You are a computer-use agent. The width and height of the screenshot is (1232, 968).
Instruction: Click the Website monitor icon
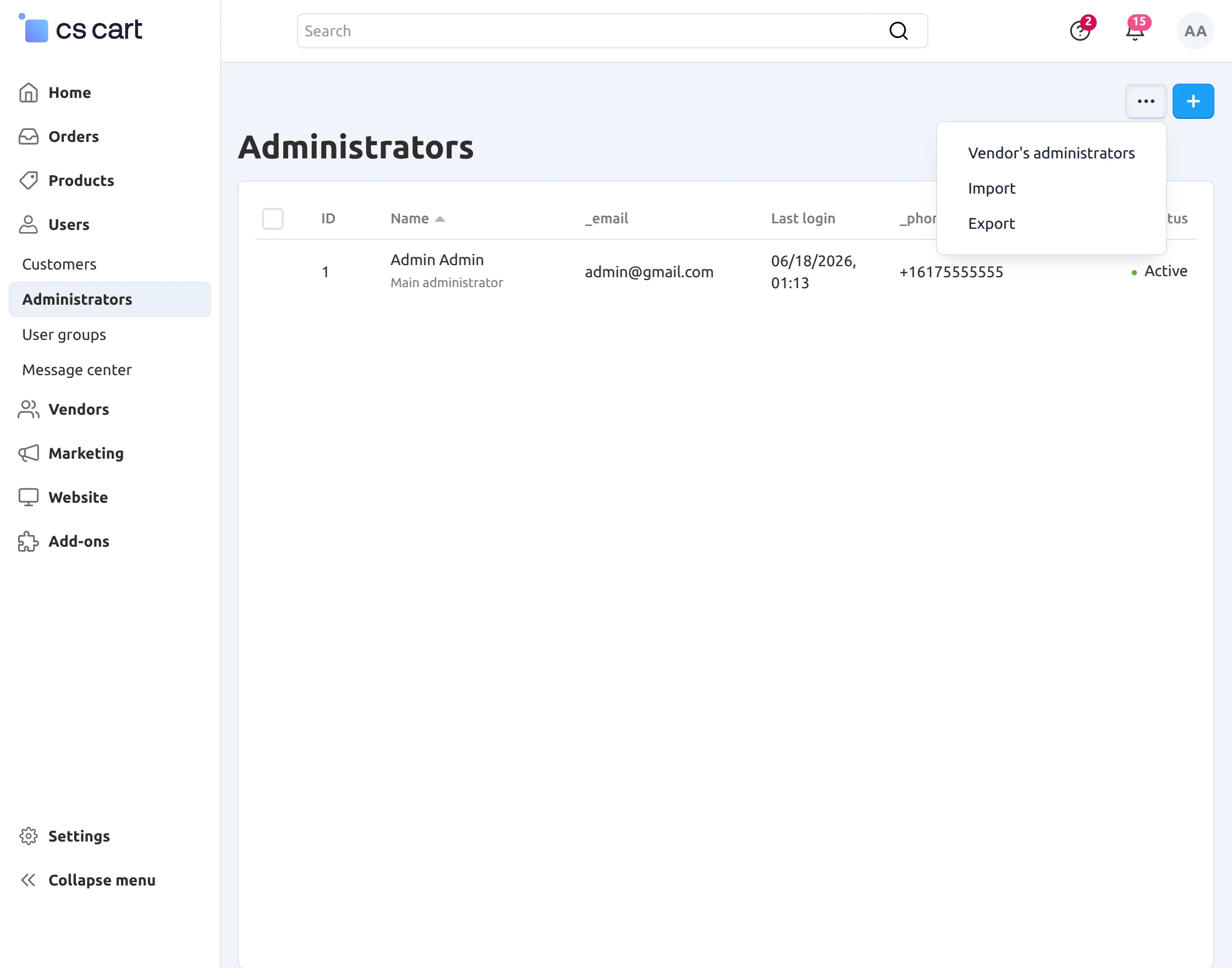pyautogui.click(x=29, y=497)
